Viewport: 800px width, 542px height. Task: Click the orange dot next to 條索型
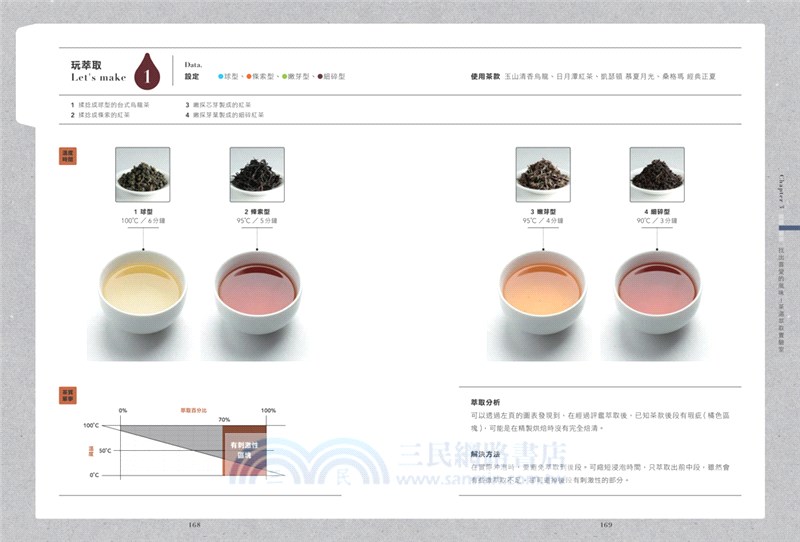point(249,77)
